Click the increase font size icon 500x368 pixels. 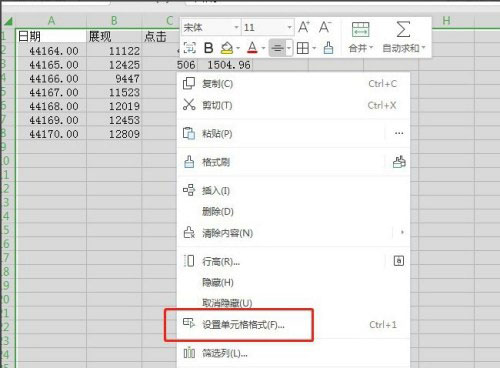tap(304, 27)
